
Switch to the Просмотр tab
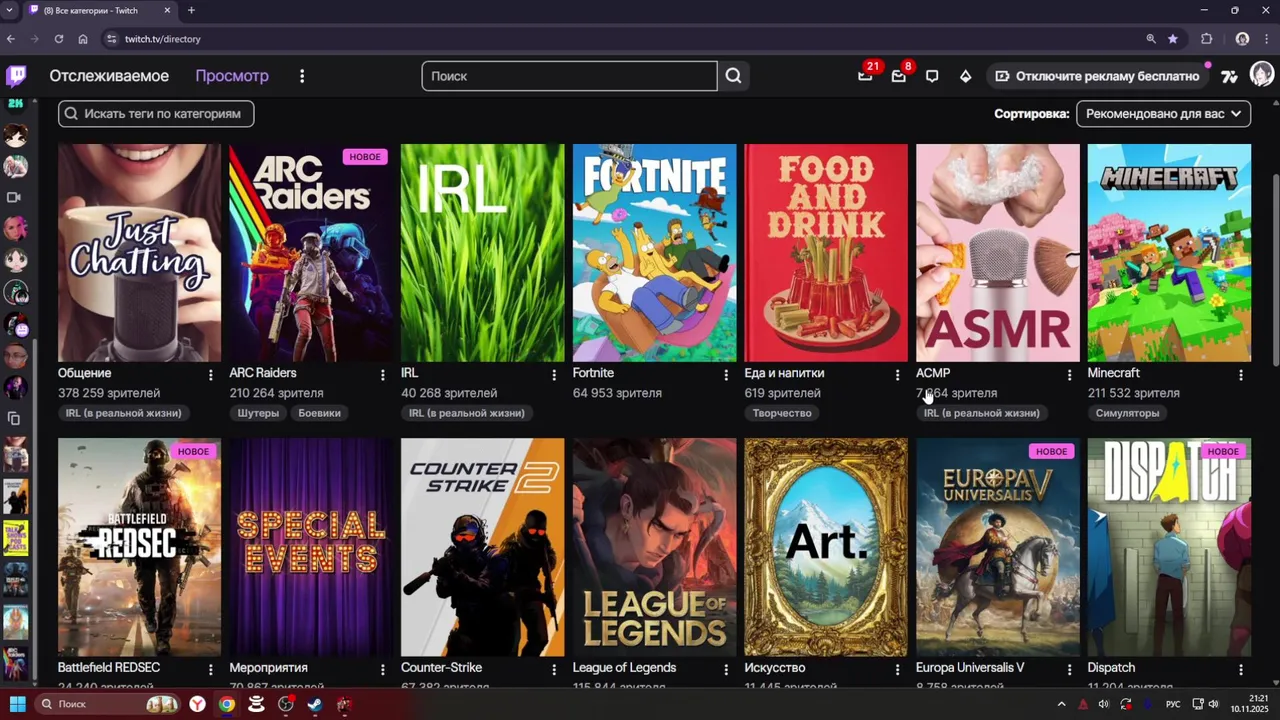tap(232, 76)
